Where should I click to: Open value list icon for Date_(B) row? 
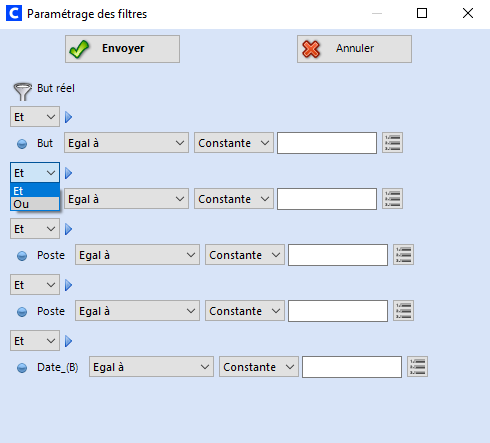pyautogui.click(x=417, y=367)
